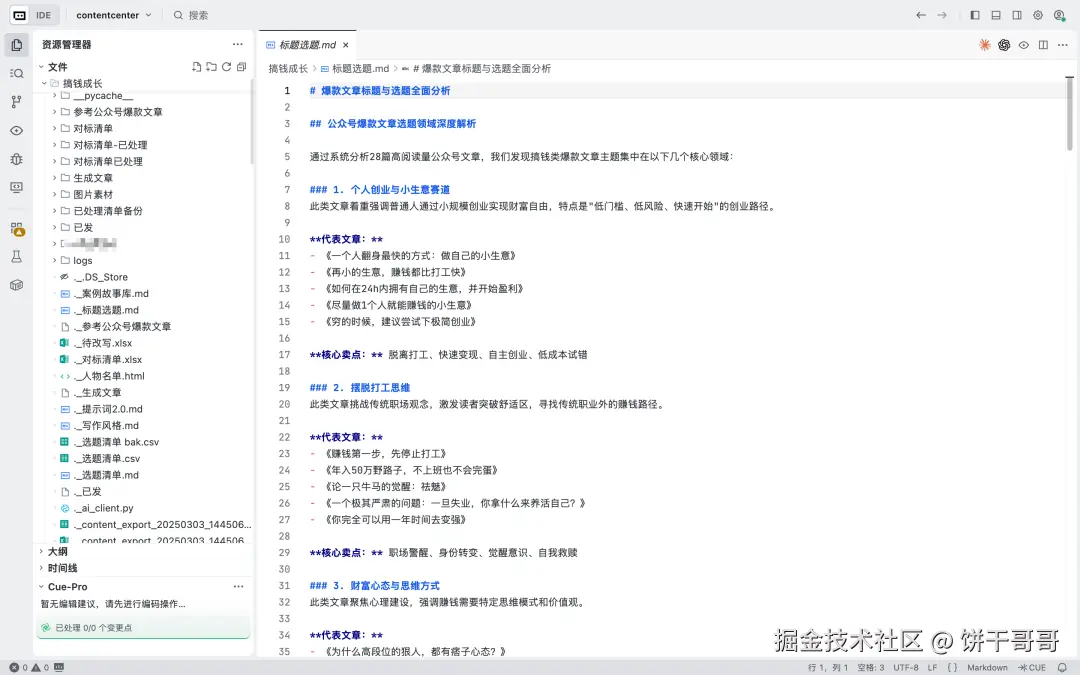
Task: Click the ChatGPT knot icon in editor toolbar
Action: coord(1004,45)
